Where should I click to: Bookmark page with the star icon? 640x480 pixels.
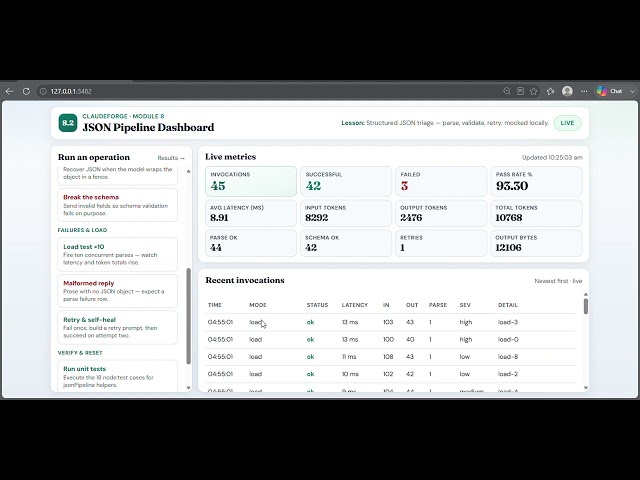533,91
